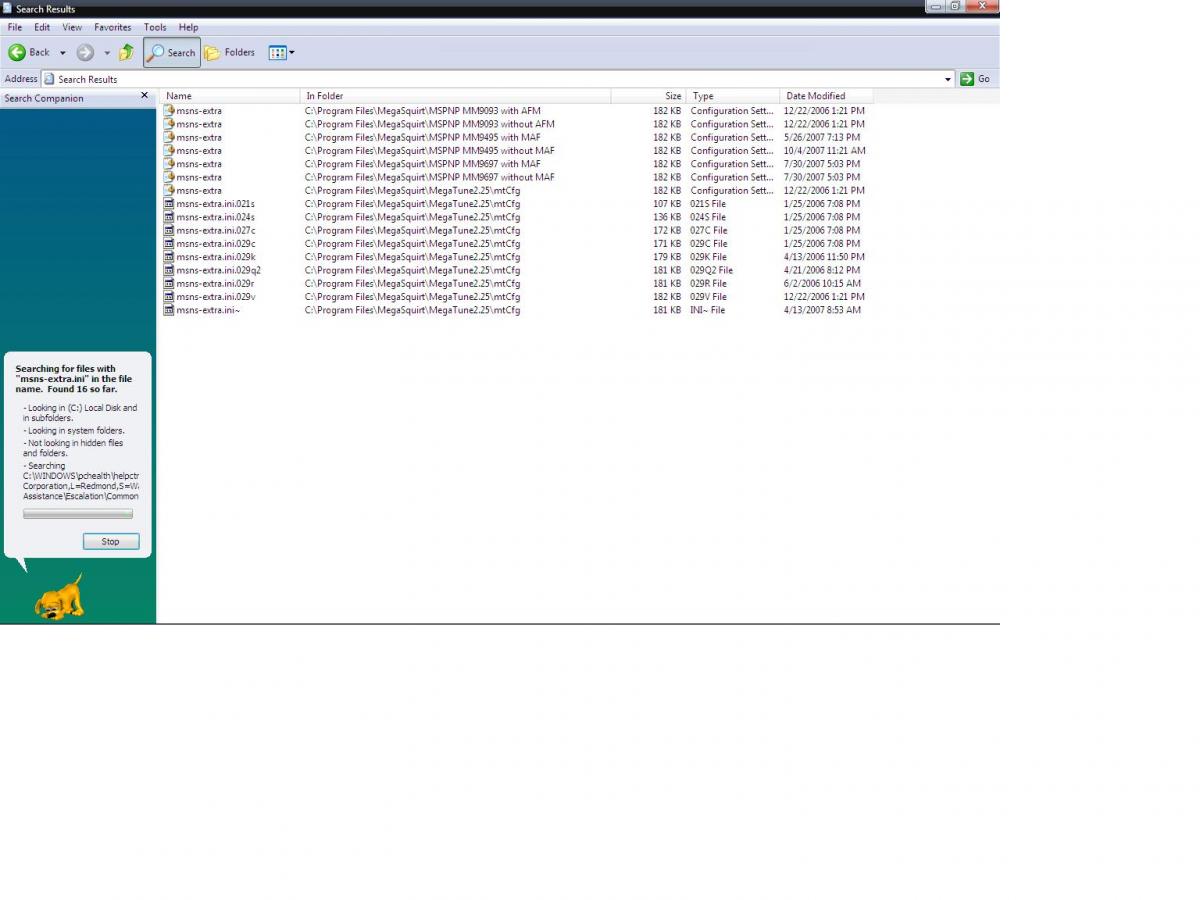Select the msns-extra.ini.024s file icon
Screen dimensions: 1200x900
(x=169, y=217)
